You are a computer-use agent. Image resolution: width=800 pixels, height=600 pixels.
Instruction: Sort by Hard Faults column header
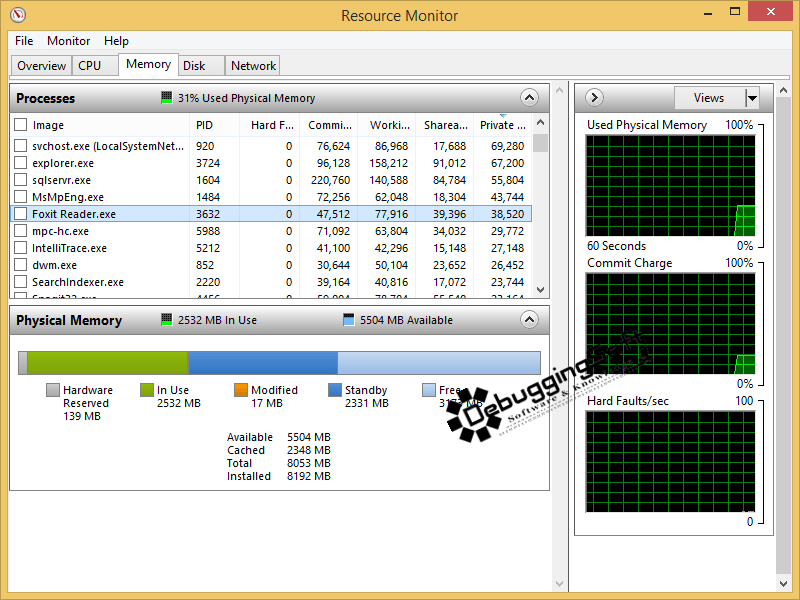pos(269,125)
